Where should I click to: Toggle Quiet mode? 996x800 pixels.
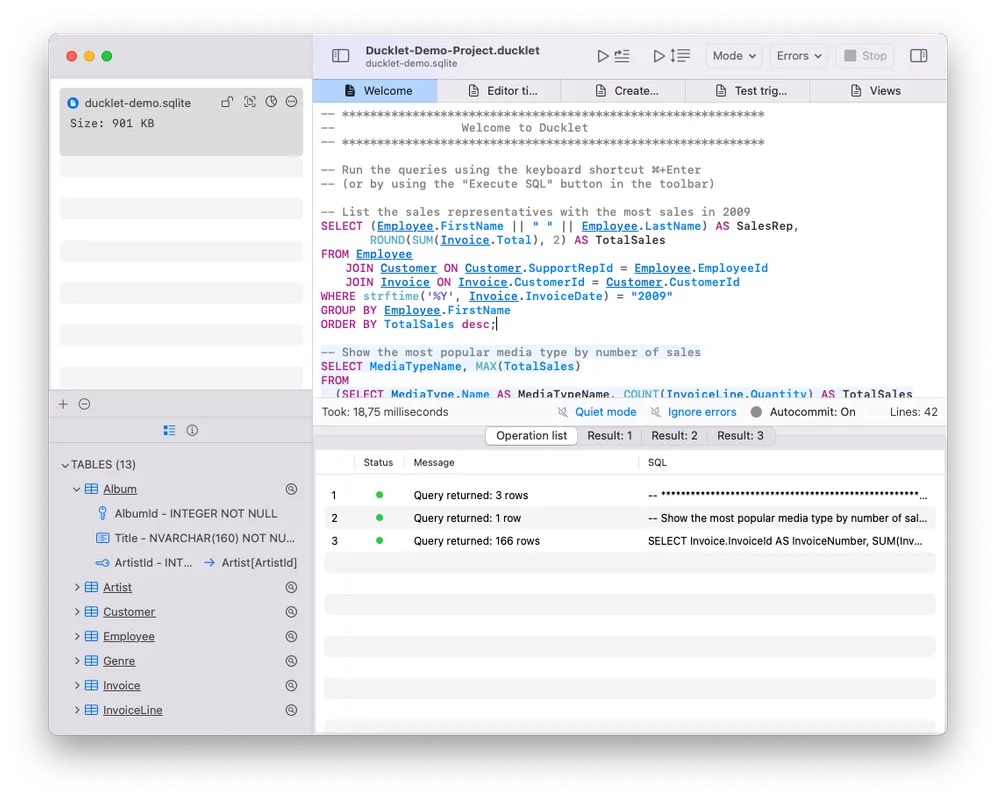pos(596,412)
